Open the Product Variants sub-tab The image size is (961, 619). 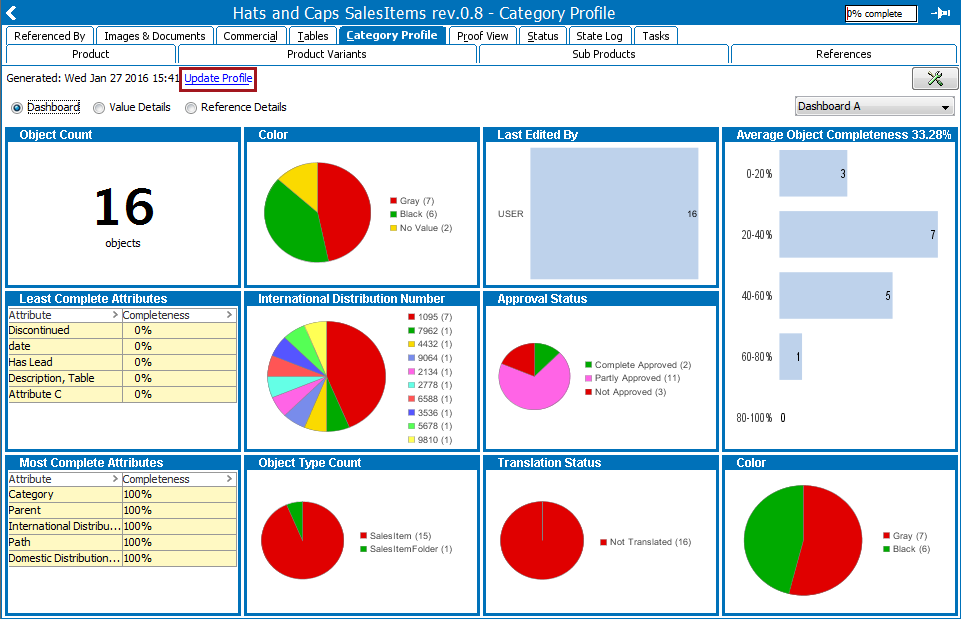coord(327,54)
